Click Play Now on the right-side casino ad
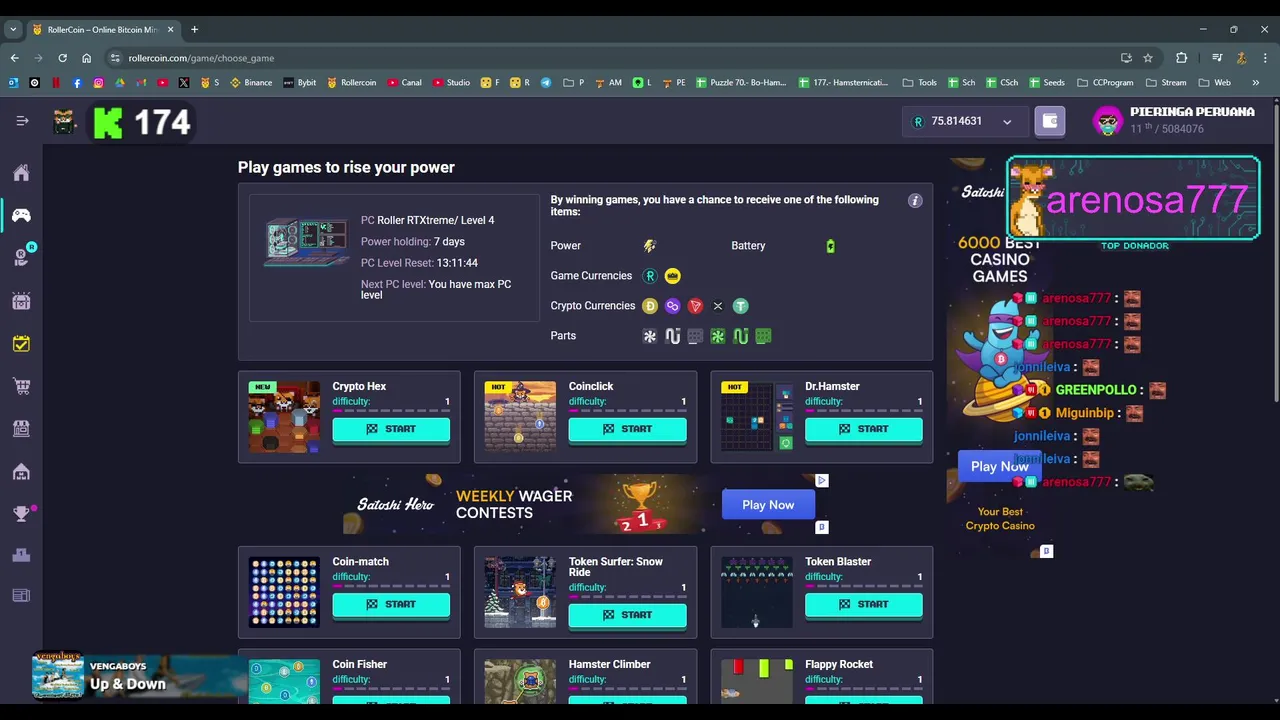 click(999, 466)
